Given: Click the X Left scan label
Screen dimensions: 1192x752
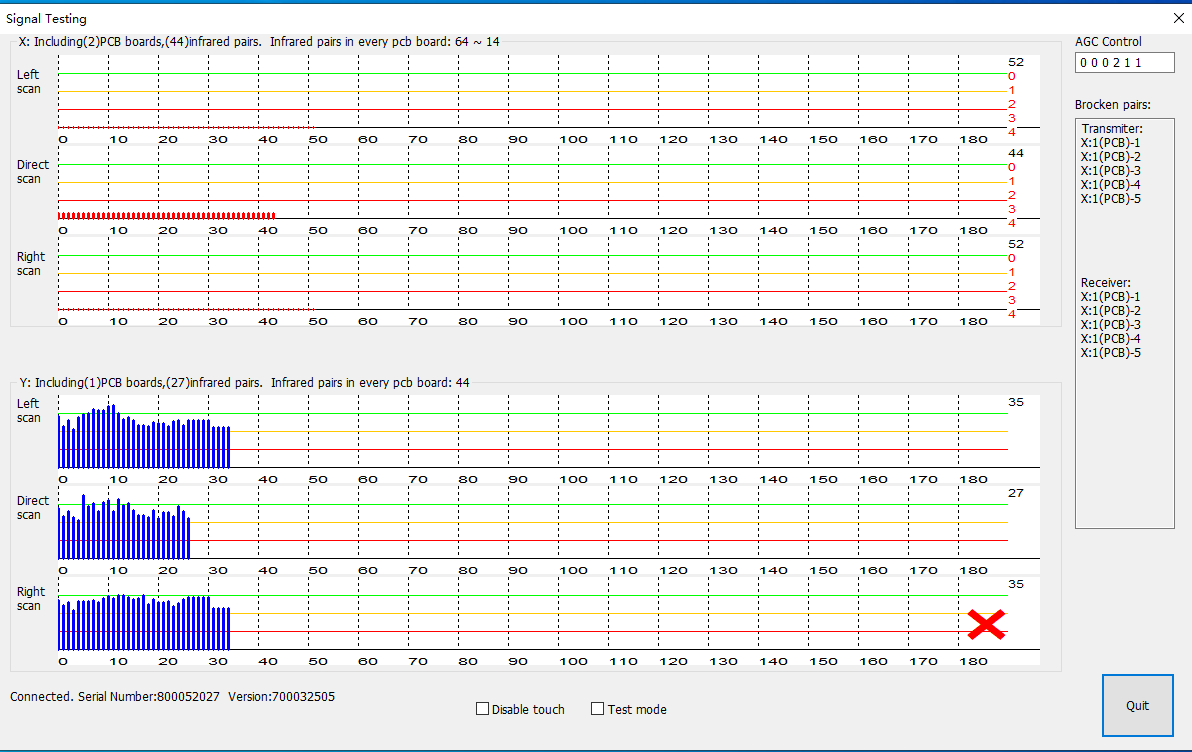Looking at the screenshot, I should click(29, 82).
